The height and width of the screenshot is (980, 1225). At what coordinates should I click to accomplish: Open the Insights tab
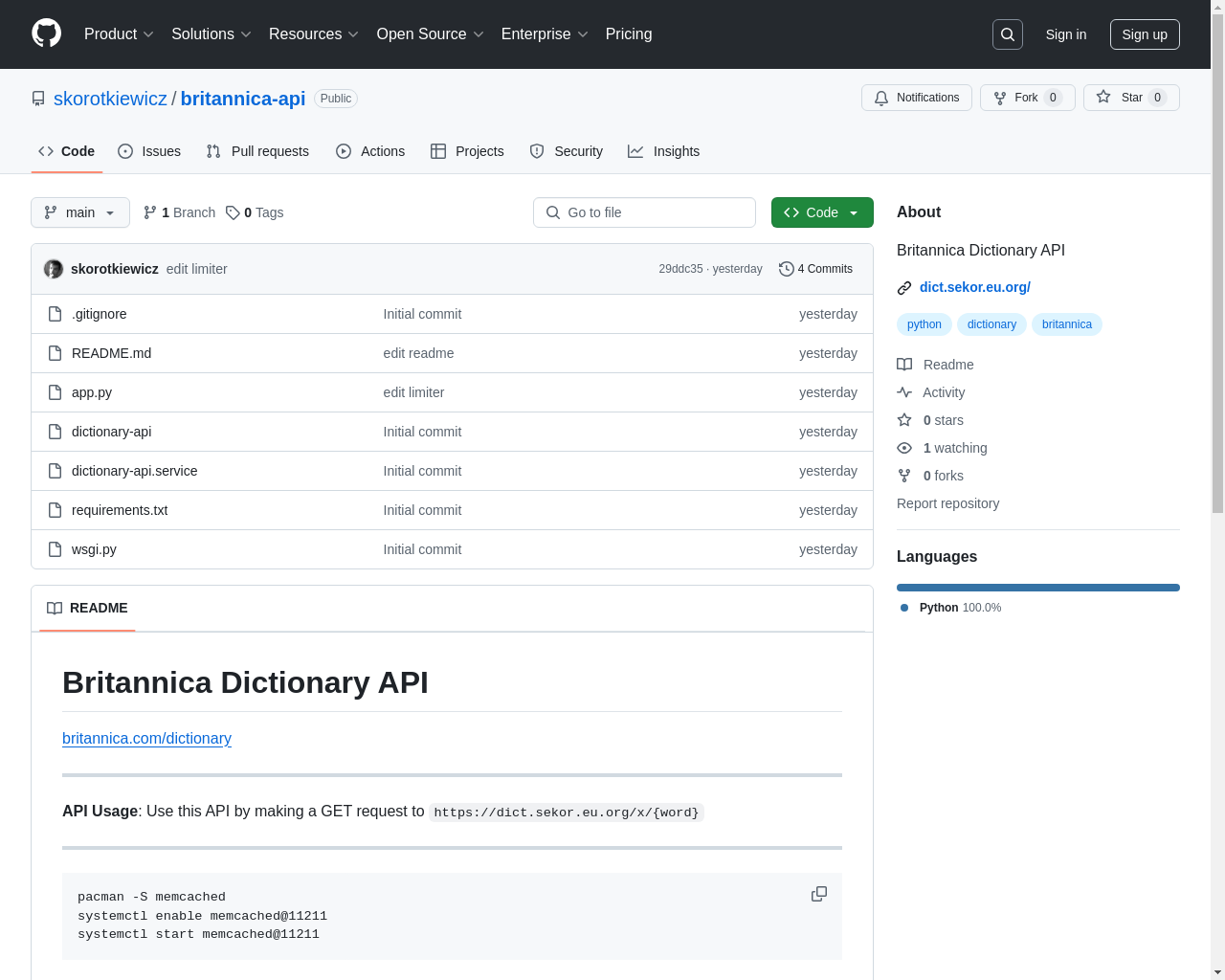[664, 151]
